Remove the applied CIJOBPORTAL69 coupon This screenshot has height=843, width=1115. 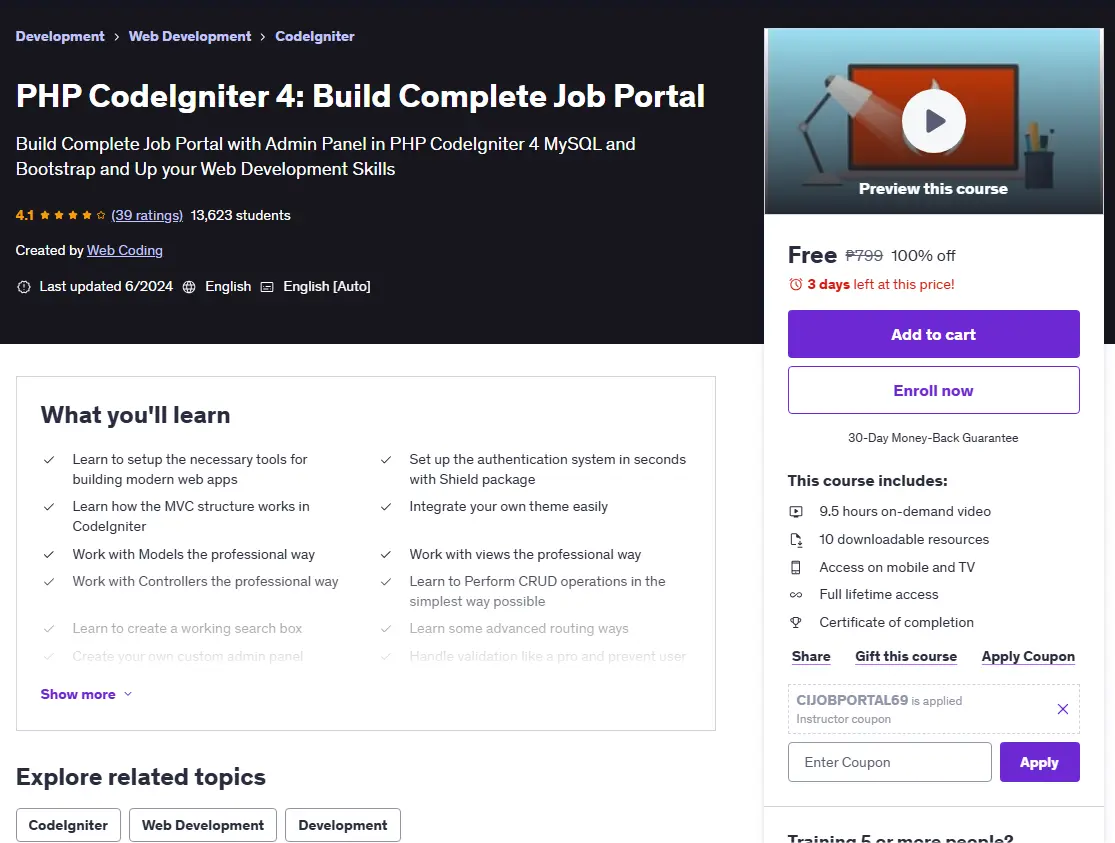pyautogui.click(x=1062, y=709)
